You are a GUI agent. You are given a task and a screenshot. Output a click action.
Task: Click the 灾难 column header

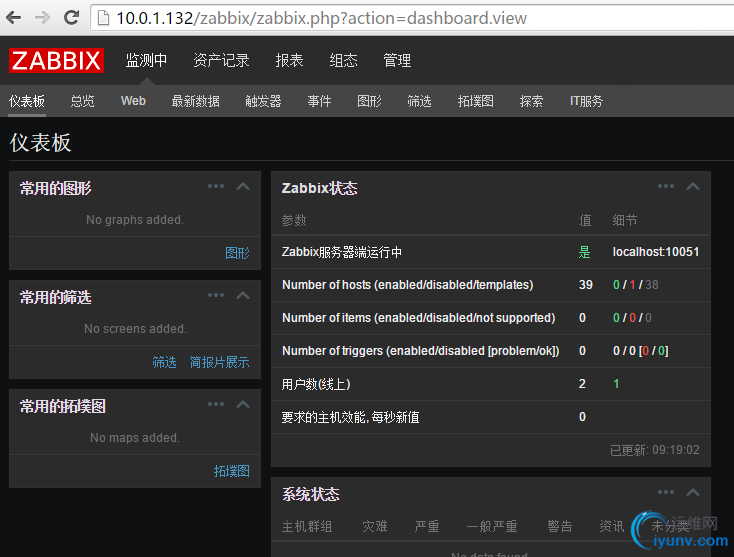(375, 527)
